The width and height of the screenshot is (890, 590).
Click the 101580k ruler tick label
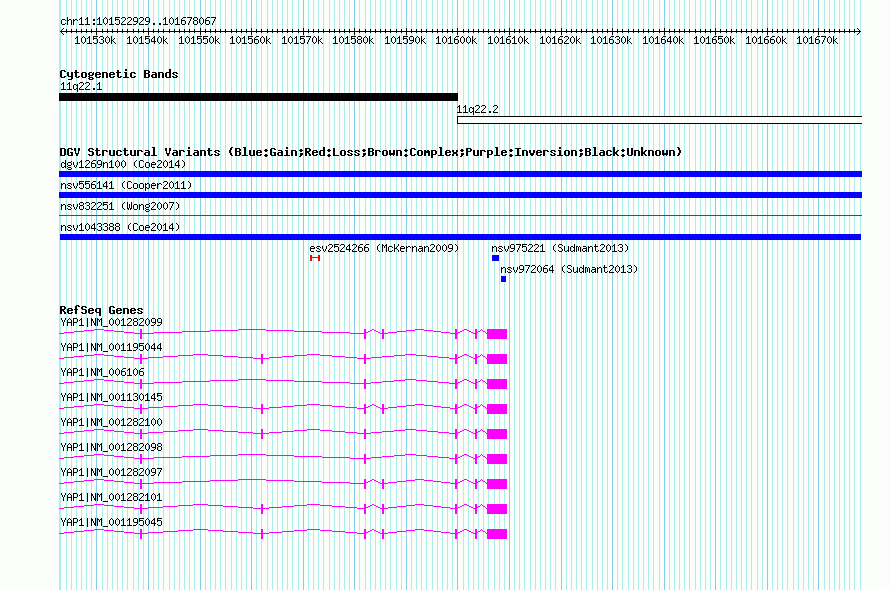click(x=353, y=40)
